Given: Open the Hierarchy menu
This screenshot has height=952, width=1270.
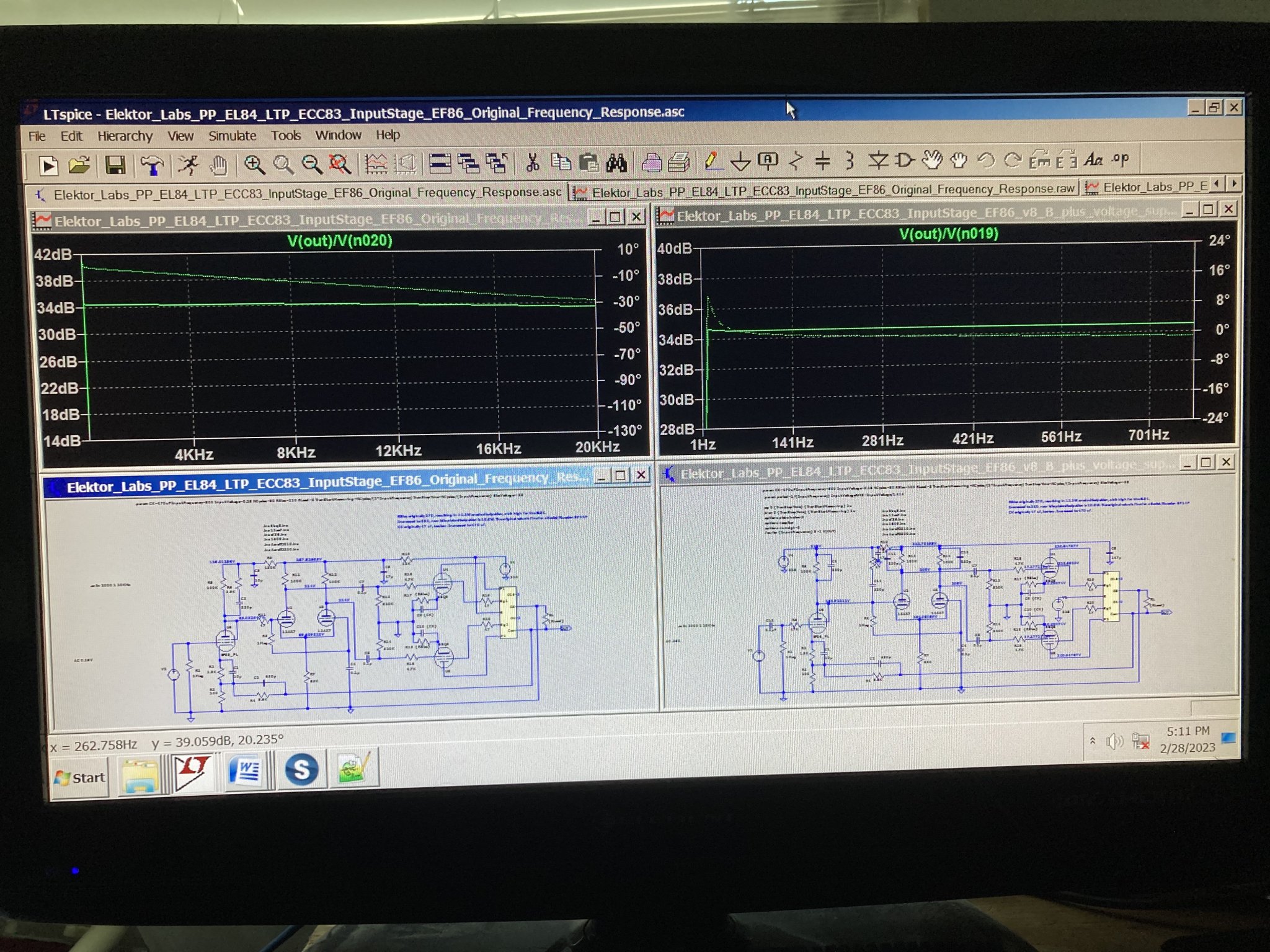Looking at the screenshot, I should click(x=125, y=136).
